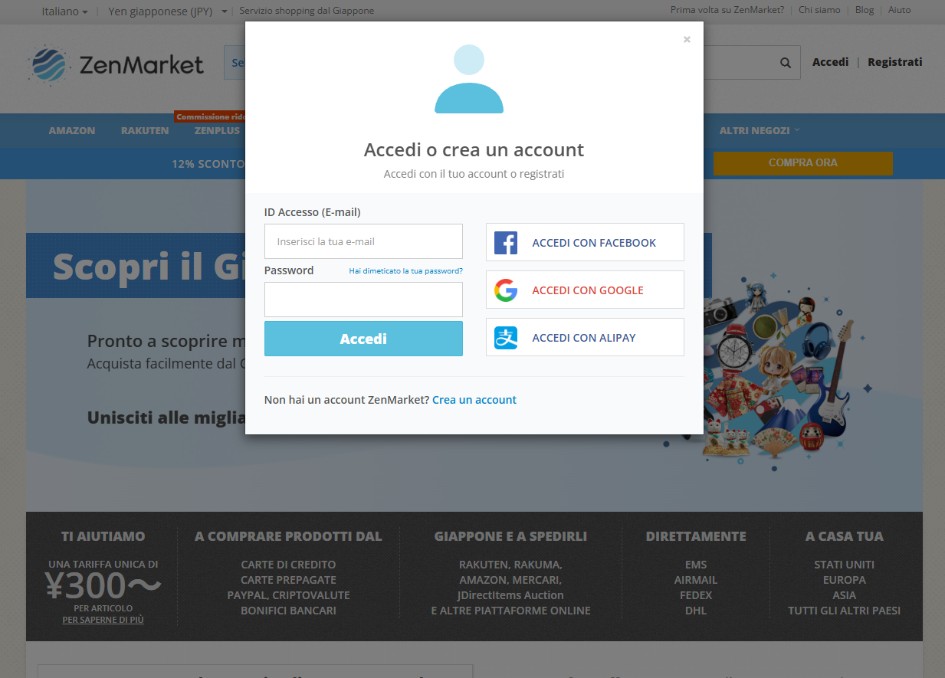The height and width of the screenshot is (678, 945).
Task: Open the Blog link
Action: click(x=864, y=10)
